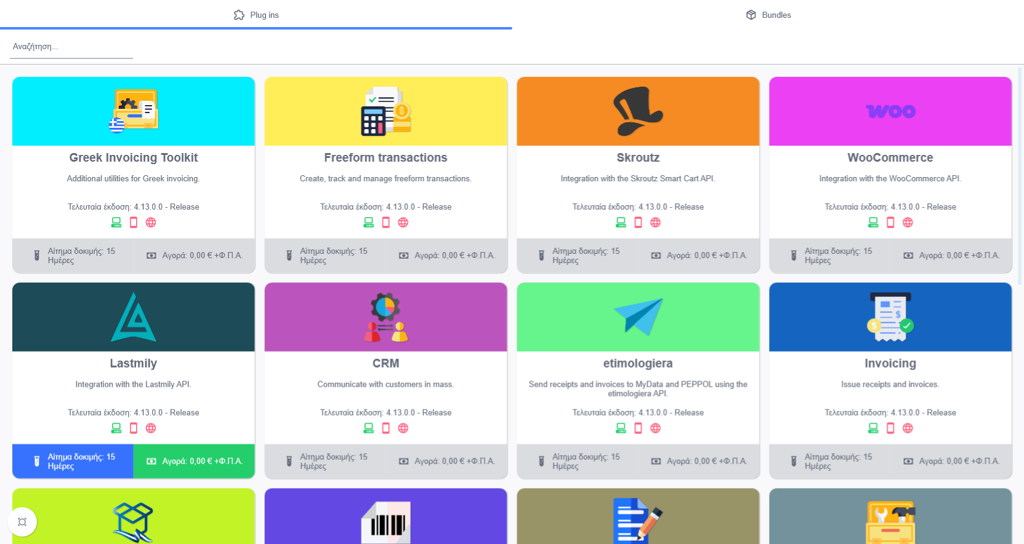The width and height of the screenshot is (1024, 544).
Task: Purchase Freeform transactions plugin
Action: (447, 255)
